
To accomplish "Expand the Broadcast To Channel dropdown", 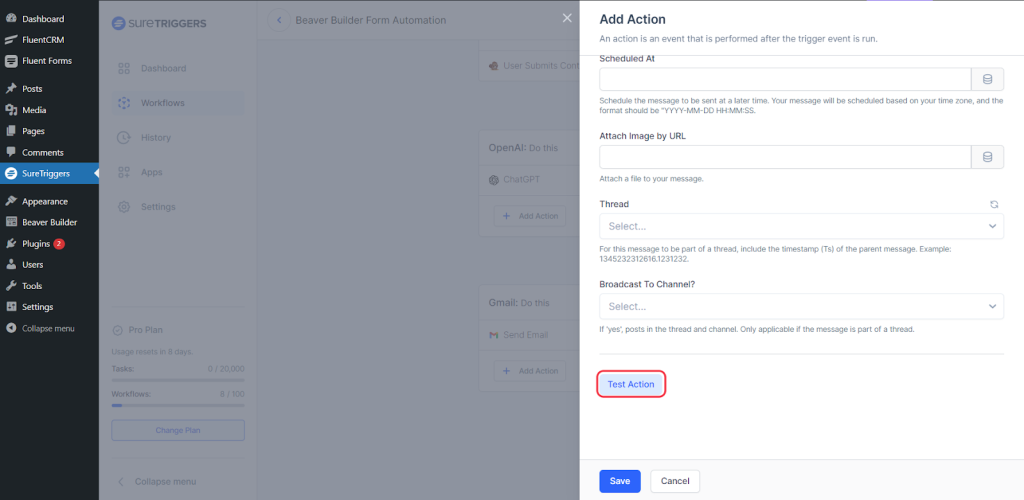I will (x=801, y=306).
